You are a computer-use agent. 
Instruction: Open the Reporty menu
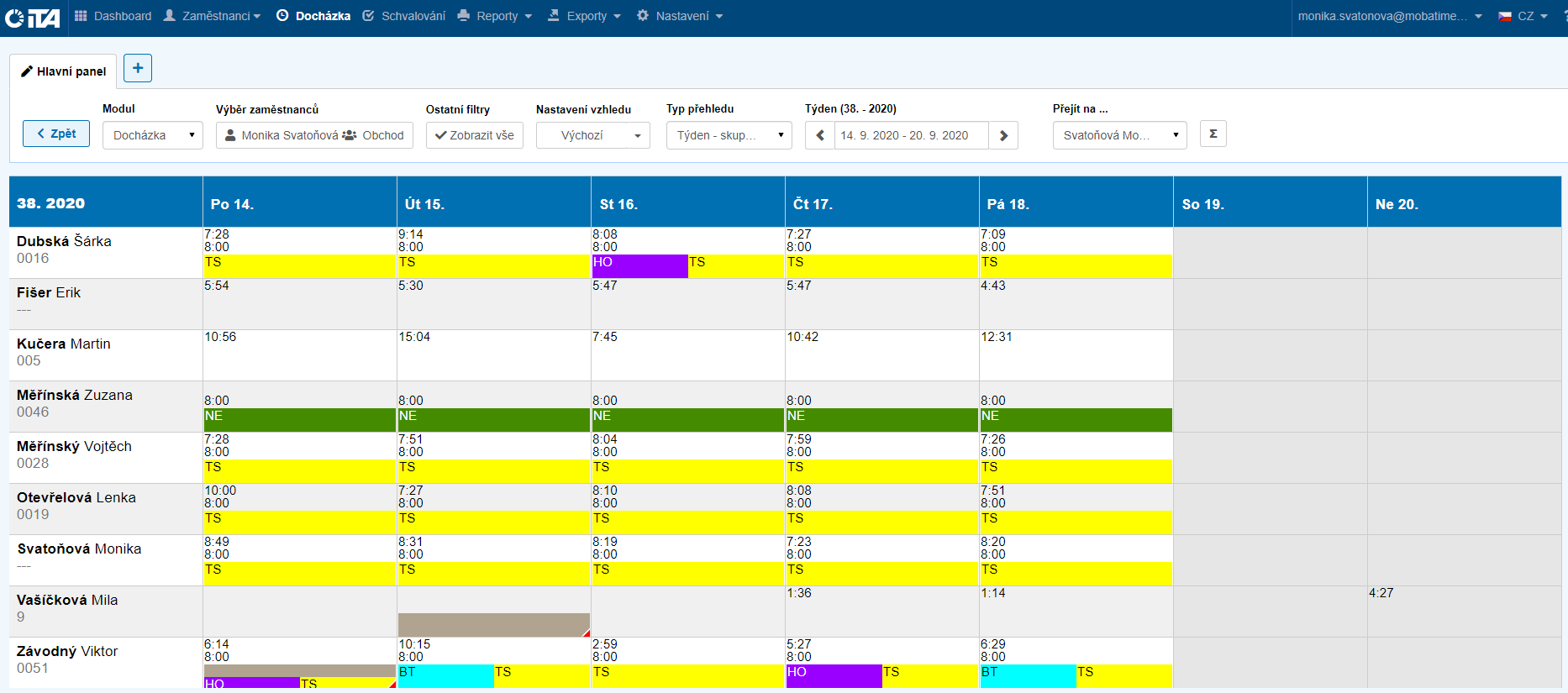(x=495, y=16)
